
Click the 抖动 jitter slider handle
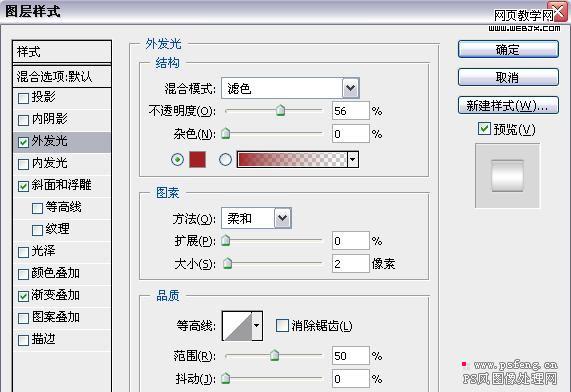click(x=226, y=378)
